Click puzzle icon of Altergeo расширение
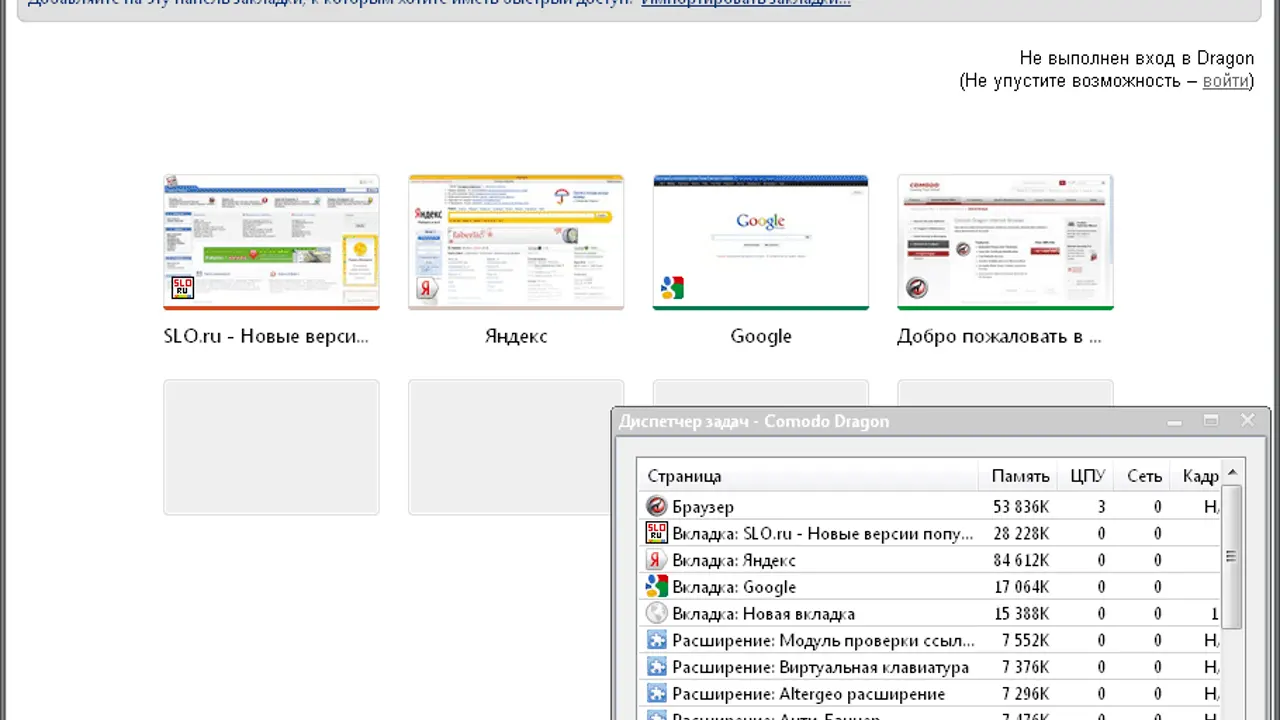1280x720 pixels. (x=656, y=694)
